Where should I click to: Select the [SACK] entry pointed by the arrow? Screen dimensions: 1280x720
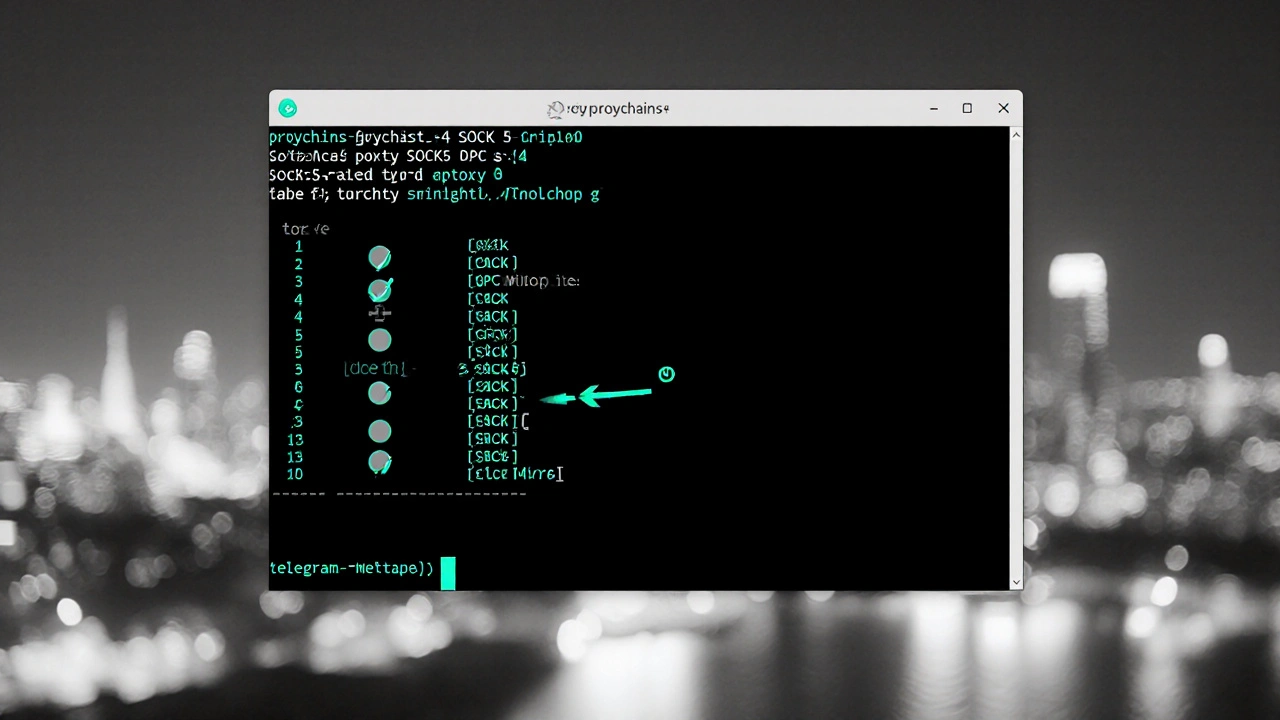[491, 403]
